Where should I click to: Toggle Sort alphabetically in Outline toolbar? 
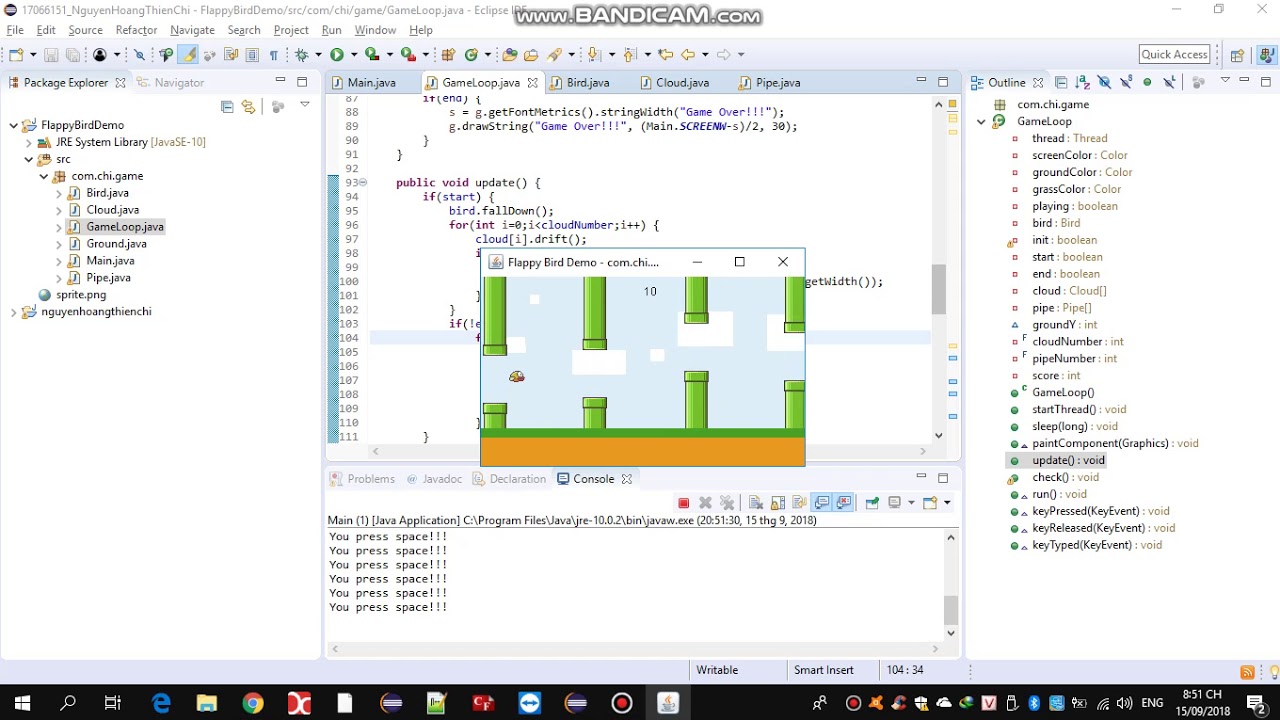(1082, 82)
